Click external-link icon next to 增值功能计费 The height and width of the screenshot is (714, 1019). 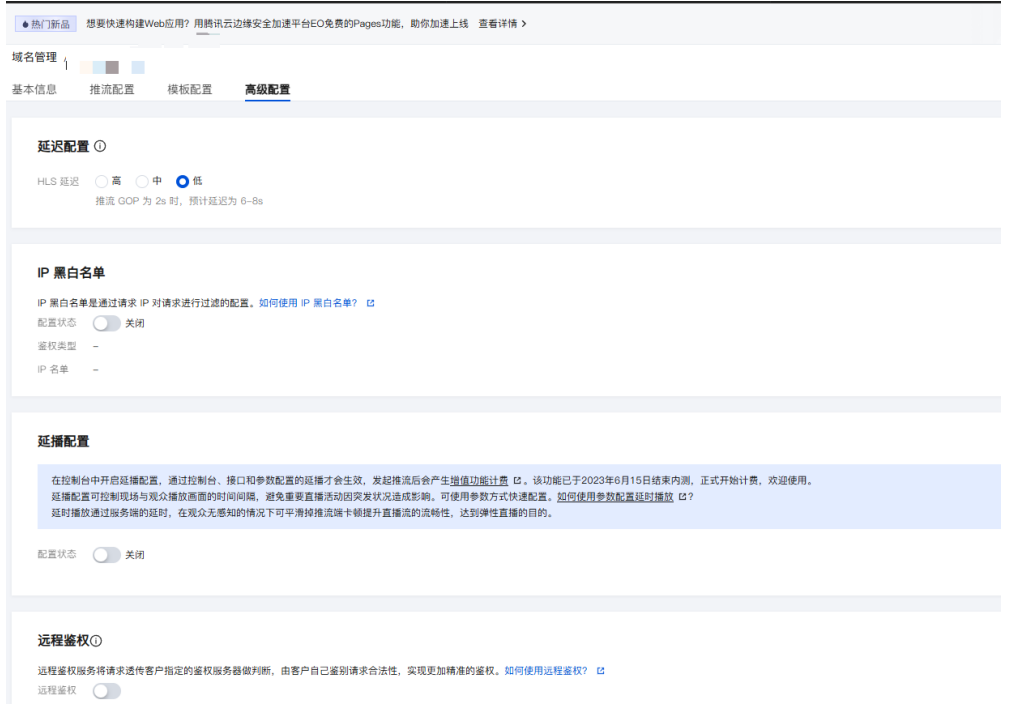(x=517, y=480)
